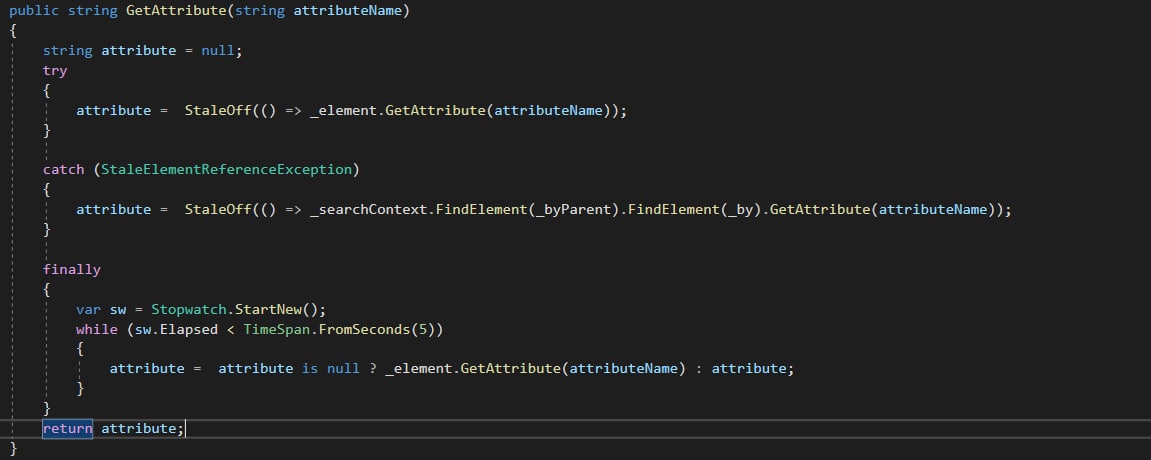
Task: Click '_by' argument in the second FindElement call
Action: pos(740,209)
